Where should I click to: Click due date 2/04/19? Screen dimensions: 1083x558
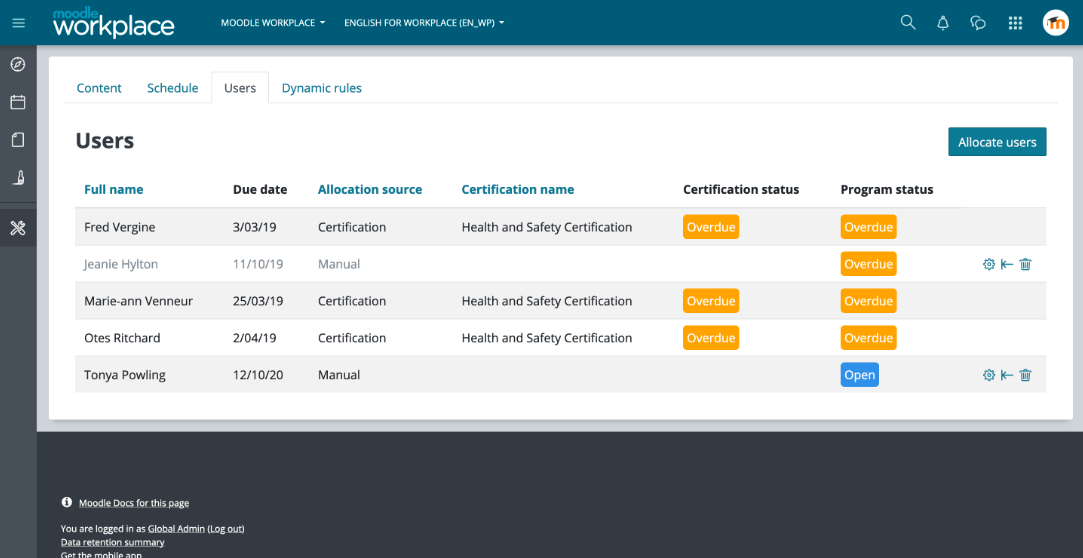pyautogui.click(x=255, y=338)
